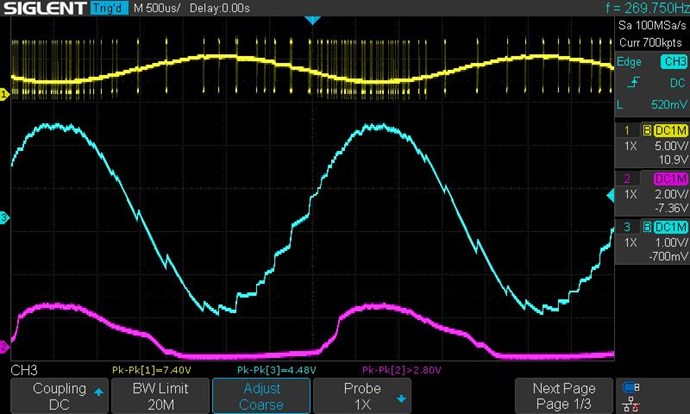Click the Sa 100MSa/s sample rate text
Screen dimensions: 690x414
(x=652, y=26)
